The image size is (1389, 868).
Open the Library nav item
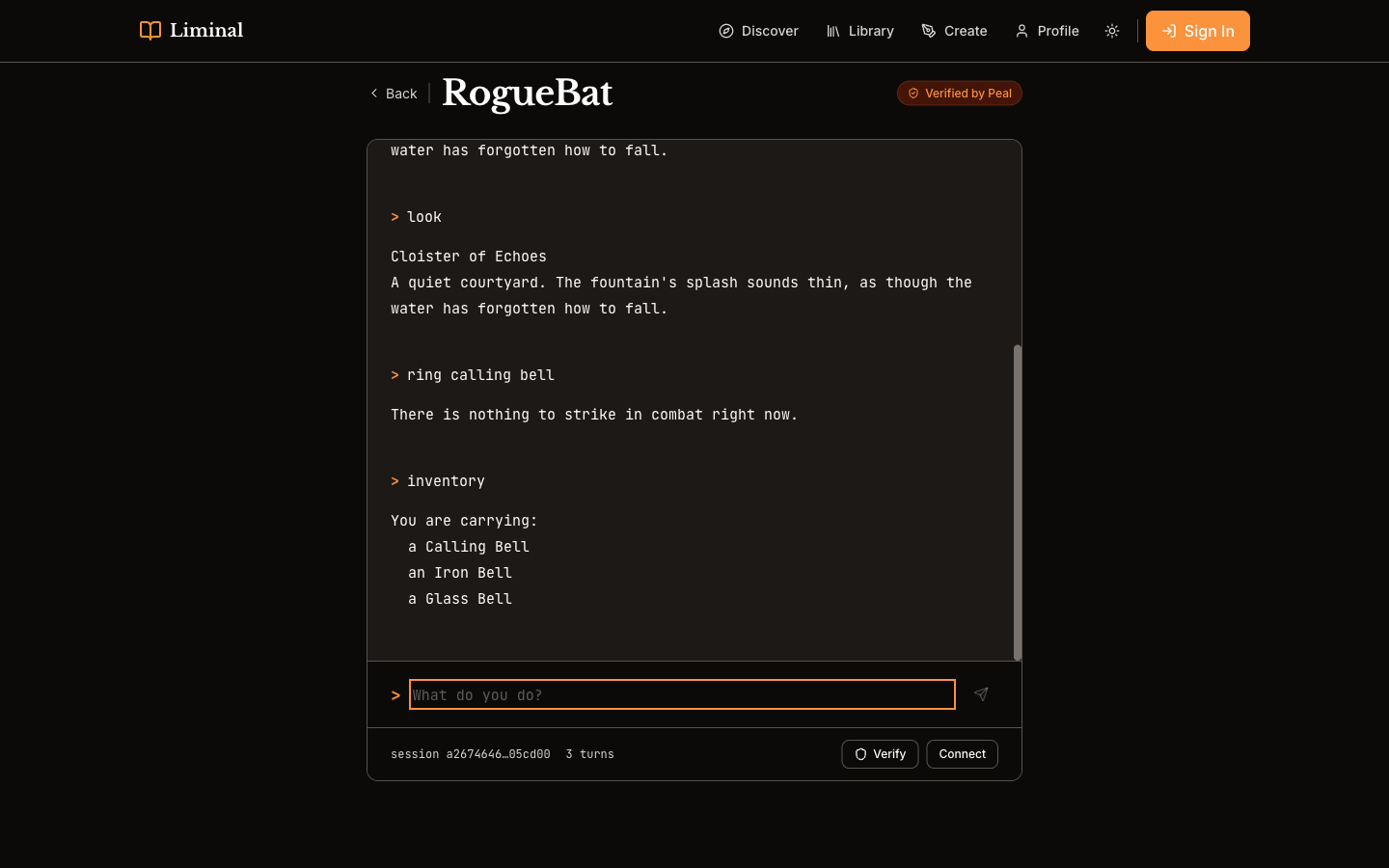click(860, 31)
